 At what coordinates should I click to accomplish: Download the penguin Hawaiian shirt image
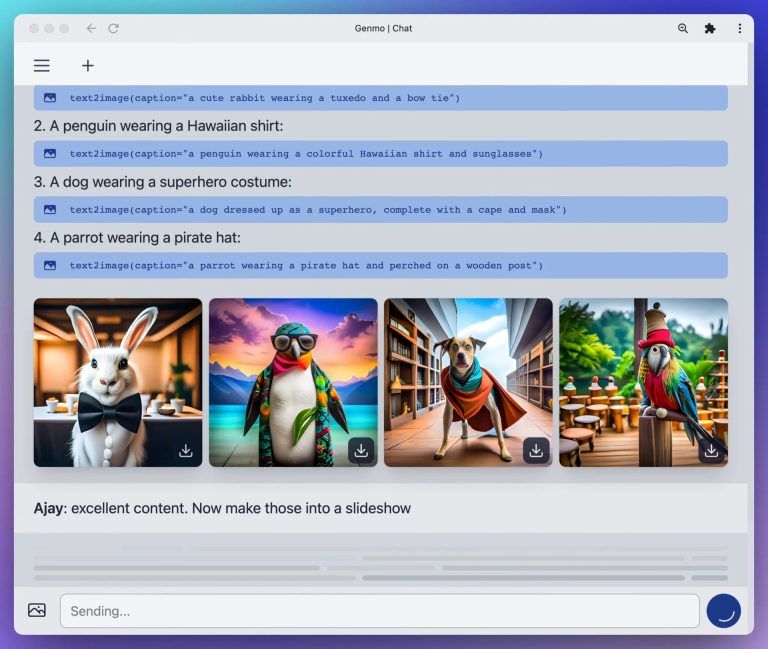(x=361, y=450)
